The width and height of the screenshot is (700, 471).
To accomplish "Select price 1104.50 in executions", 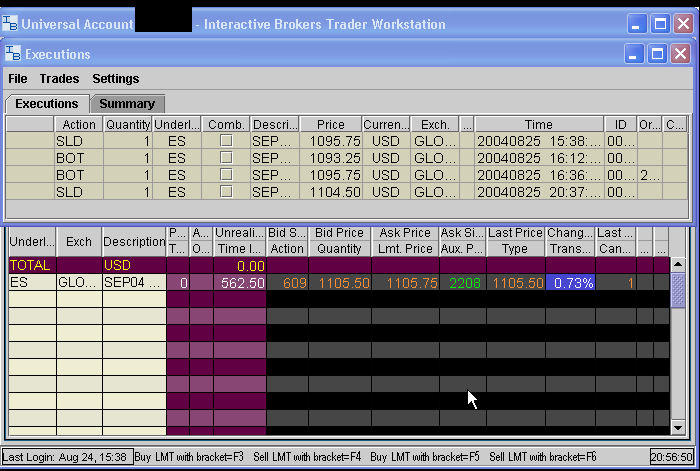I will tap(331, 192).
